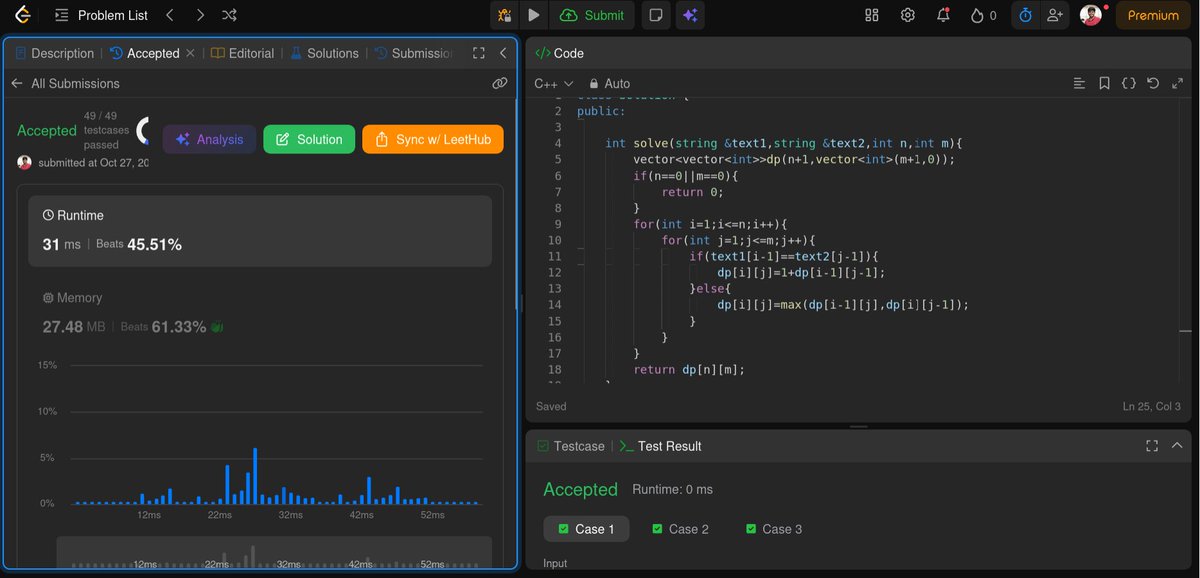Screen dimensions: 1200x578
Task: Submit the solution
Action: pos(592,15)
